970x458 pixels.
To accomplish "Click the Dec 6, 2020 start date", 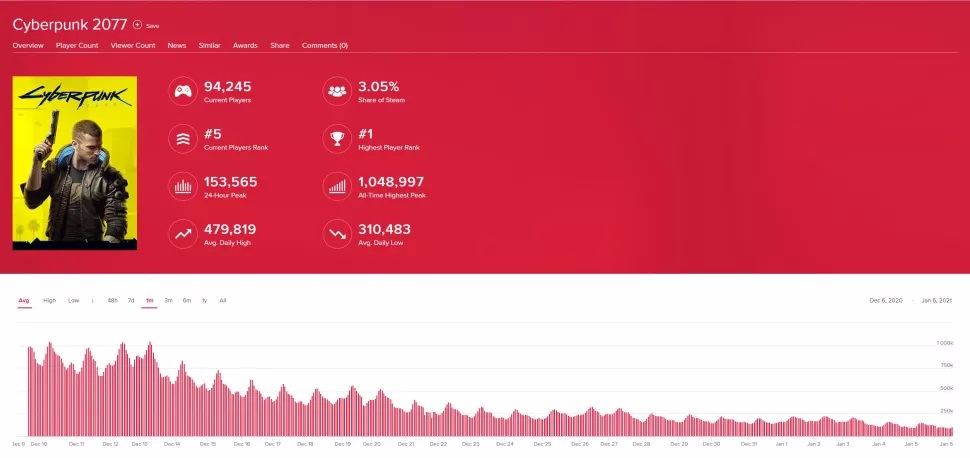I will (x=886, y=301).
